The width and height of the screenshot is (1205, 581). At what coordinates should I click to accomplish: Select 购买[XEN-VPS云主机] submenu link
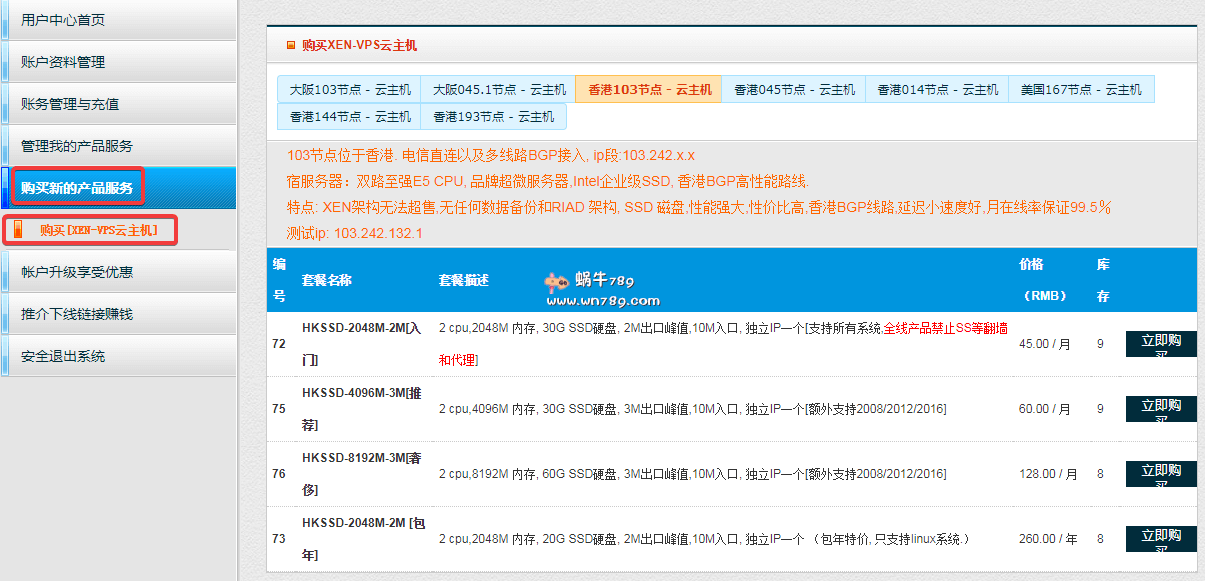98,230
